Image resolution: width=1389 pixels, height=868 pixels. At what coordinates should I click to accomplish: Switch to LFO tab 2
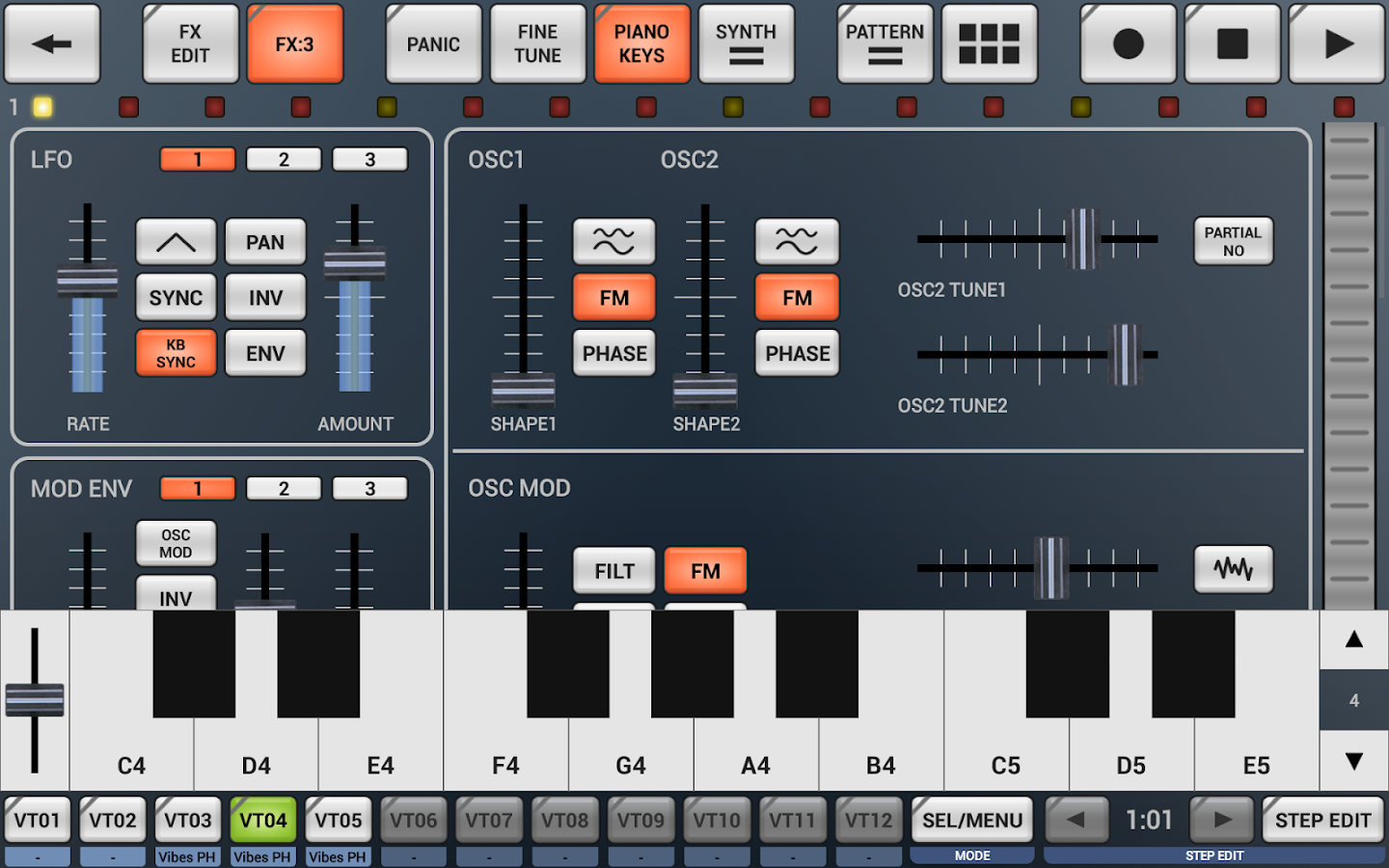point(284,159)
